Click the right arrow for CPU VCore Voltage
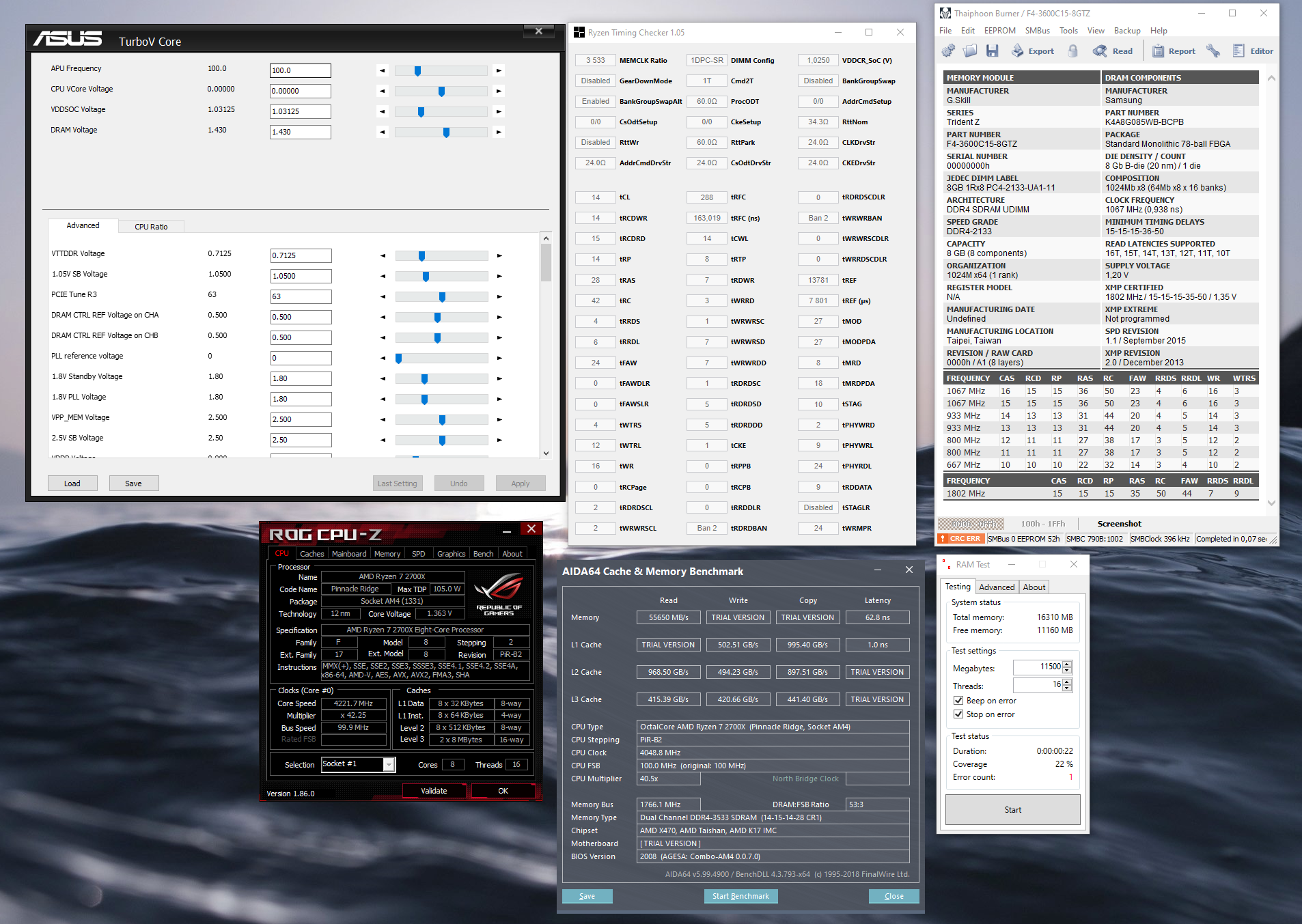 pos(499,91)
